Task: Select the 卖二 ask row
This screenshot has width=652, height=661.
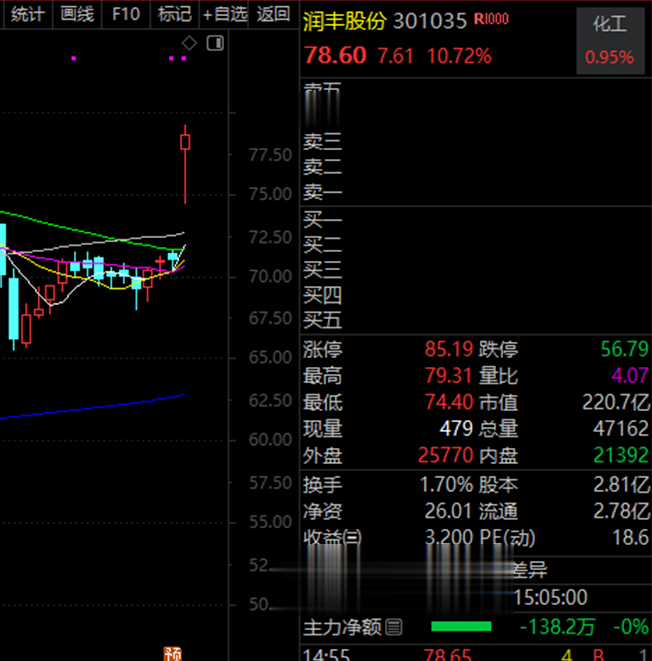Action: coord(476,167)
